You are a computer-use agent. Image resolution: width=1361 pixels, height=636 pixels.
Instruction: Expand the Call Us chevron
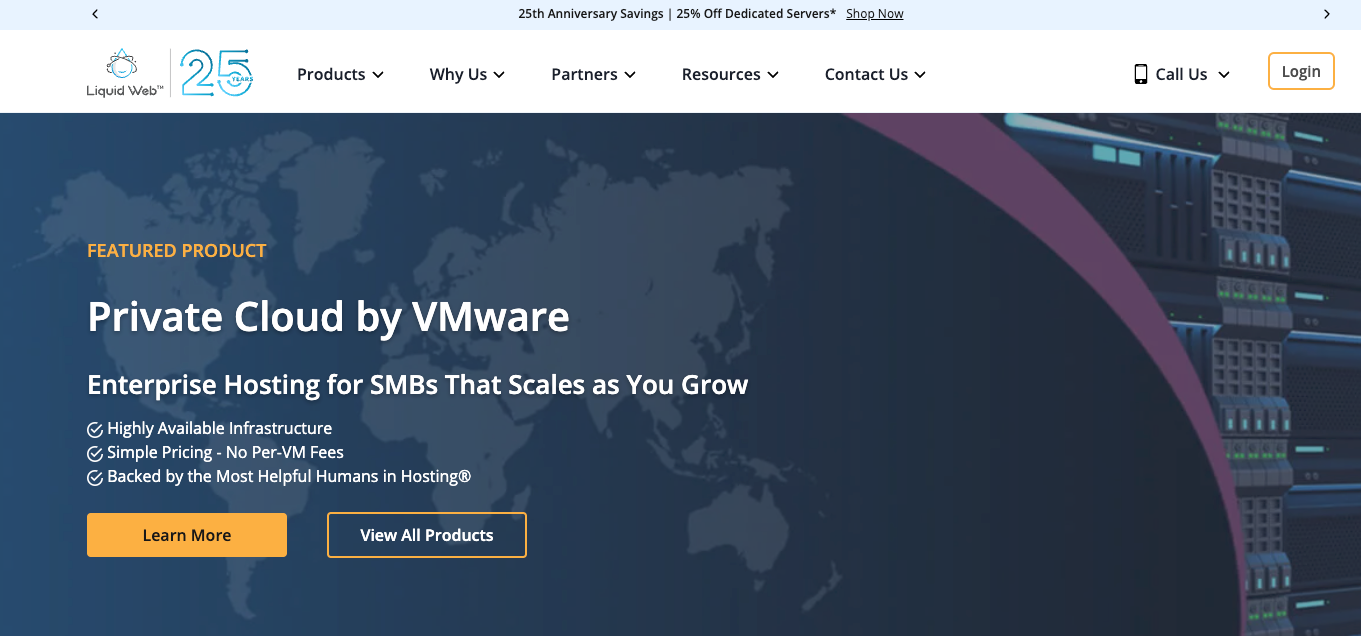point(1223,75)
